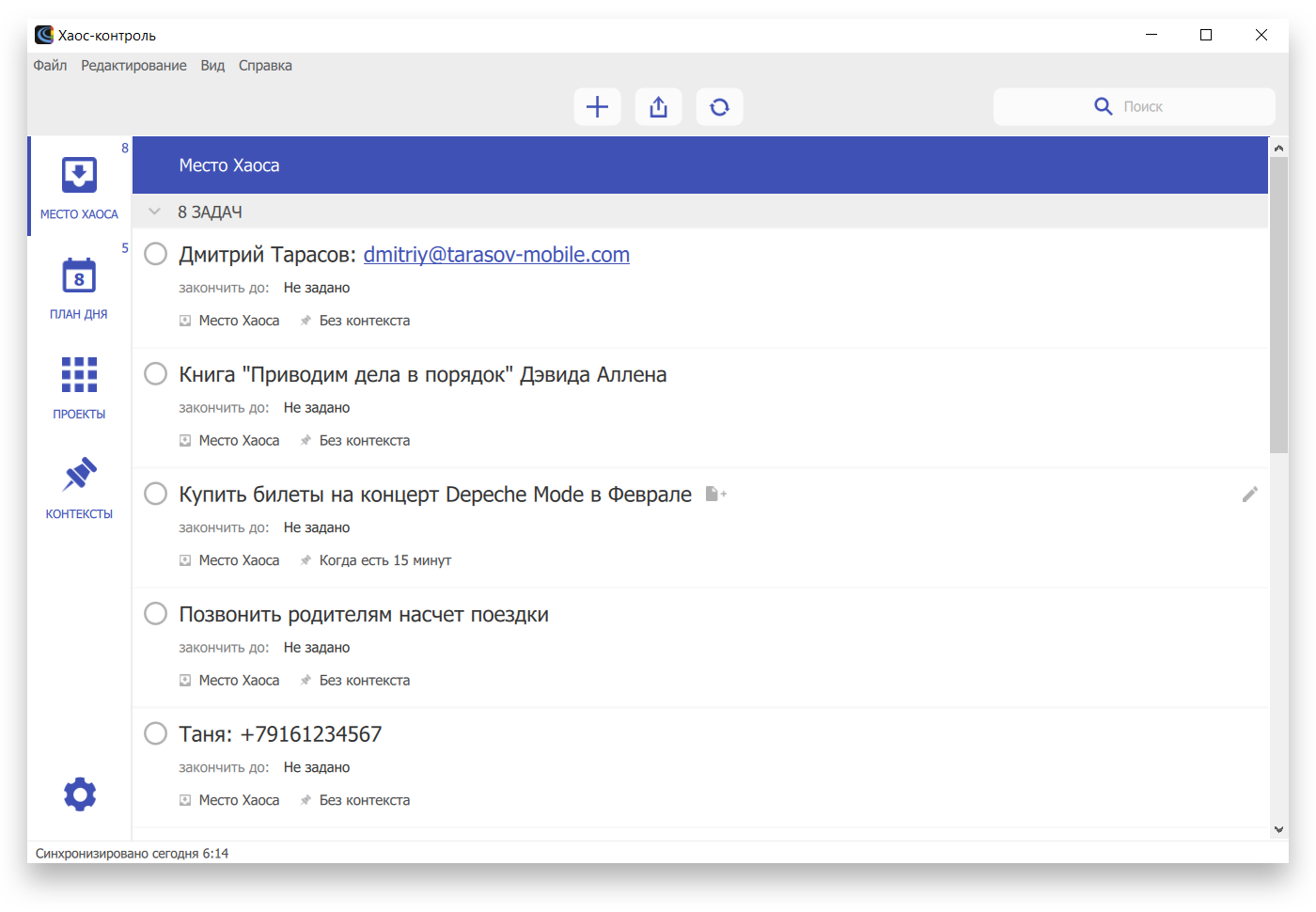Image resolution: width=1316 pixels, height=912 pixels.
Task: Click folder icon in Книга task row
Action: pyautogui.click(x=185, y=440)
